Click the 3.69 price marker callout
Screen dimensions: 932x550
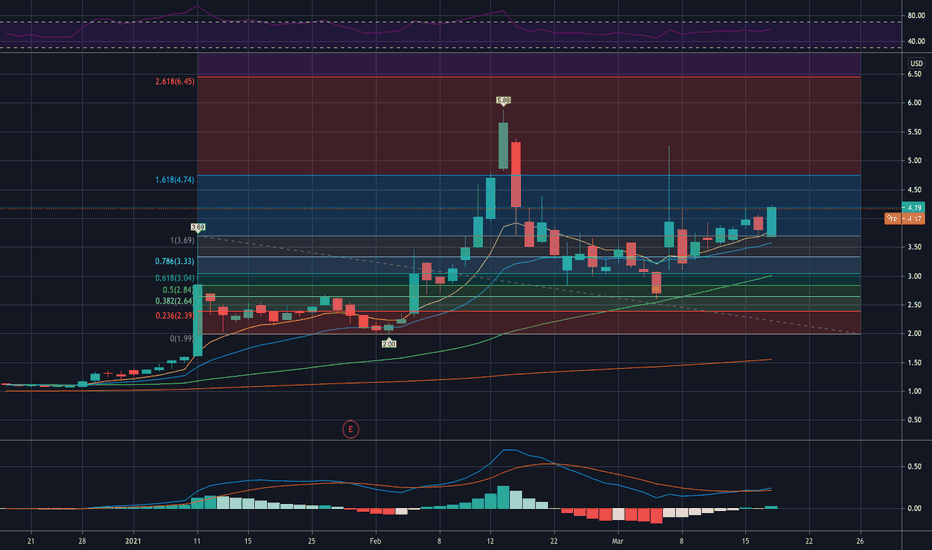point(198,227)
